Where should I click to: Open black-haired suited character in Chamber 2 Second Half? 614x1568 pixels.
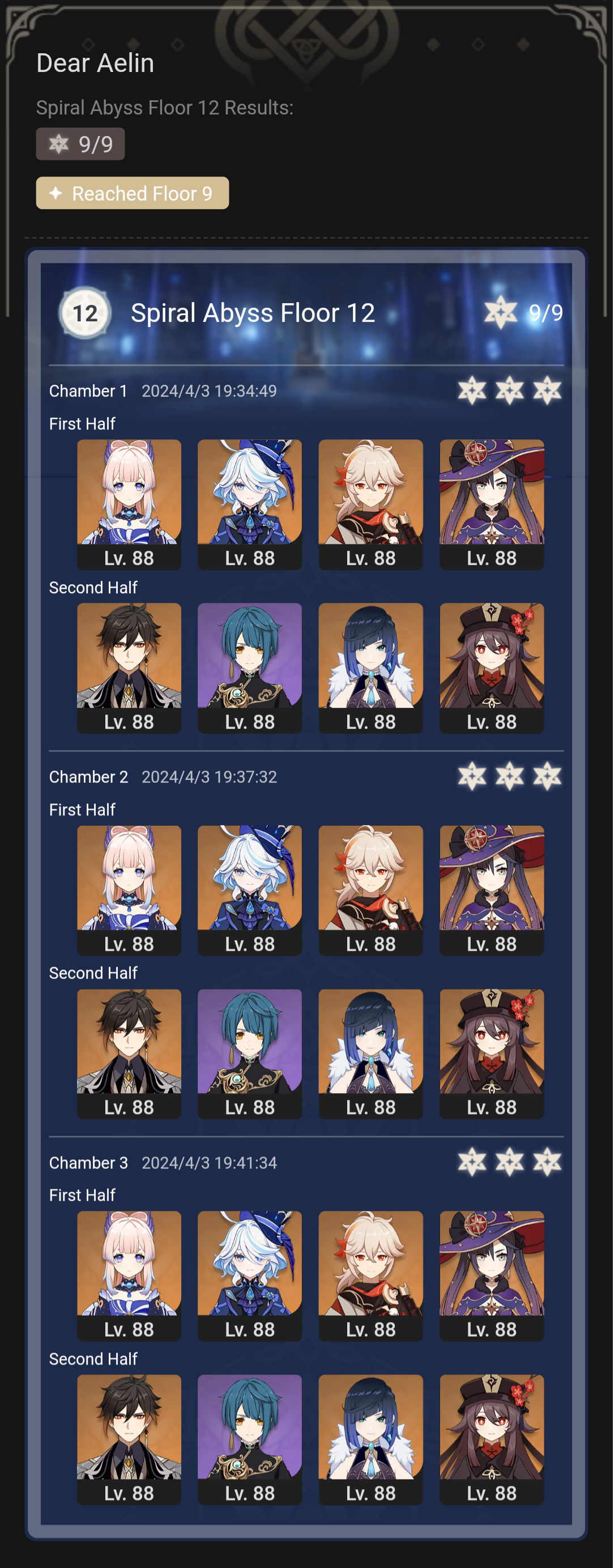129,1053
